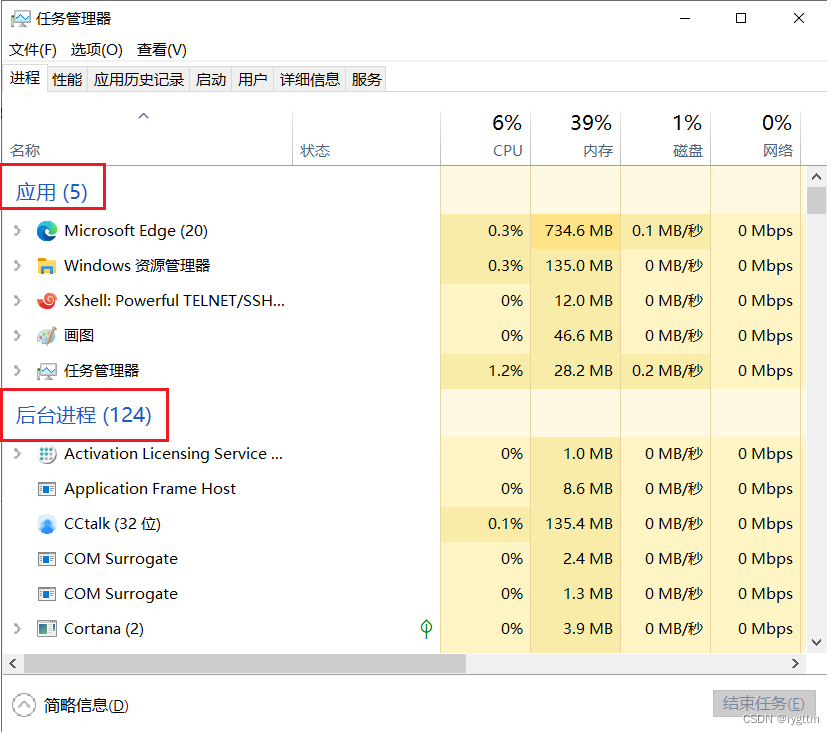Switch to the 启动 tab
Viewport: 835px width, 735px height.
[x=211, y=79]
